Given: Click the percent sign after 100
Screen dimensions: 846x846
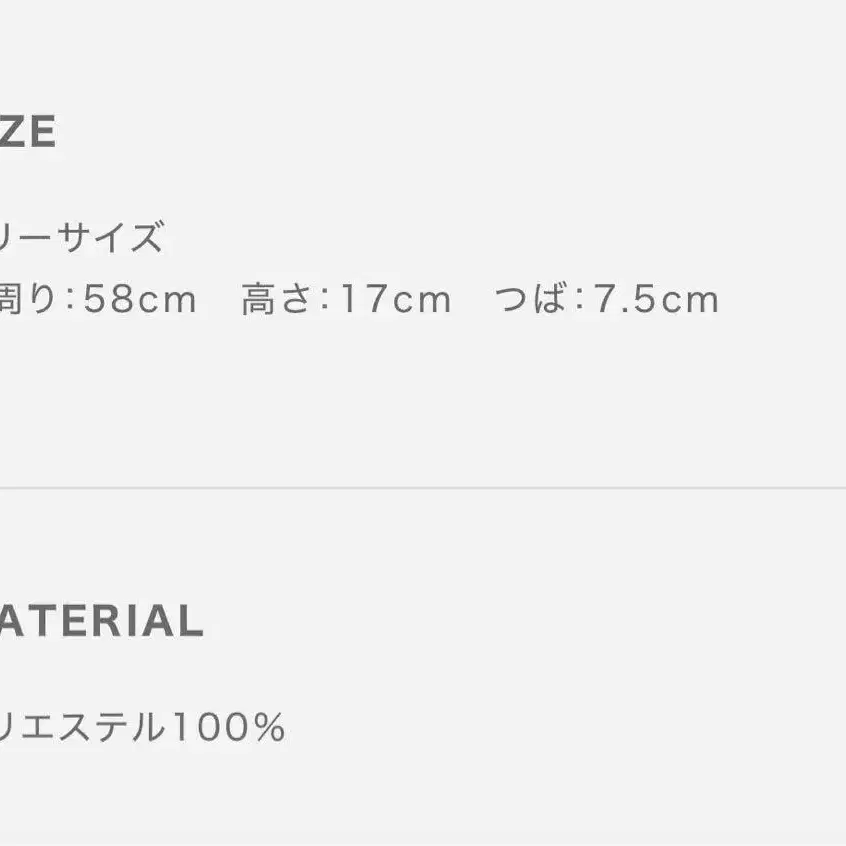Looking at the screenshot, I should [270, 728].
